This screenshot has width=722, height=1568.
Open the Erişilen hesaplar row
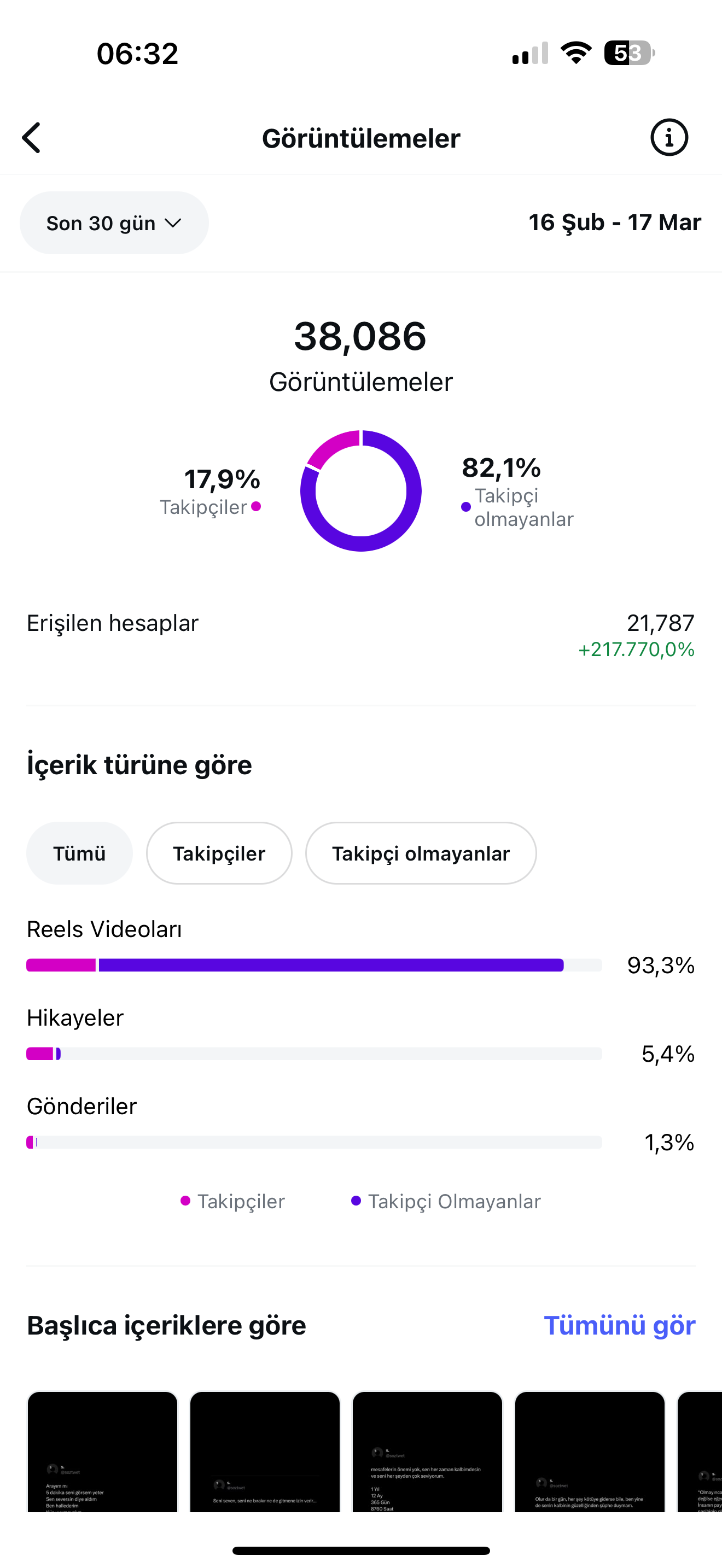pyautogui.click(x=361, y=635)
